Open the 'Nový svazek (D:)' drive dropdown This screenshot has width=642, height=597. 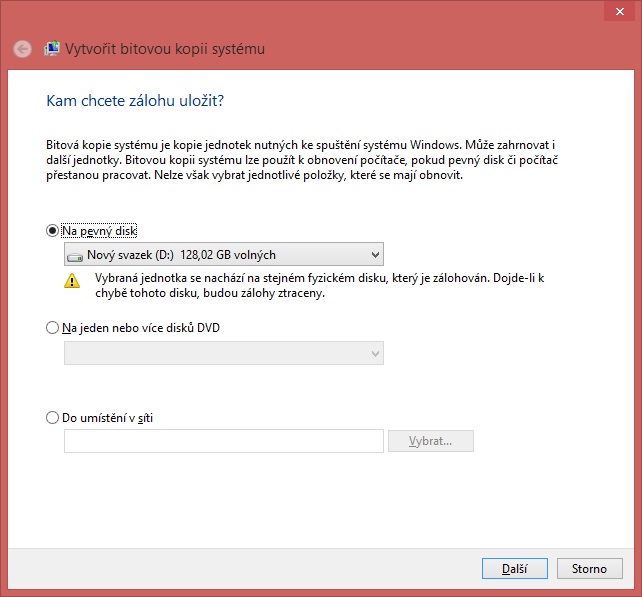pyautogui.click(x=223, y=255)
